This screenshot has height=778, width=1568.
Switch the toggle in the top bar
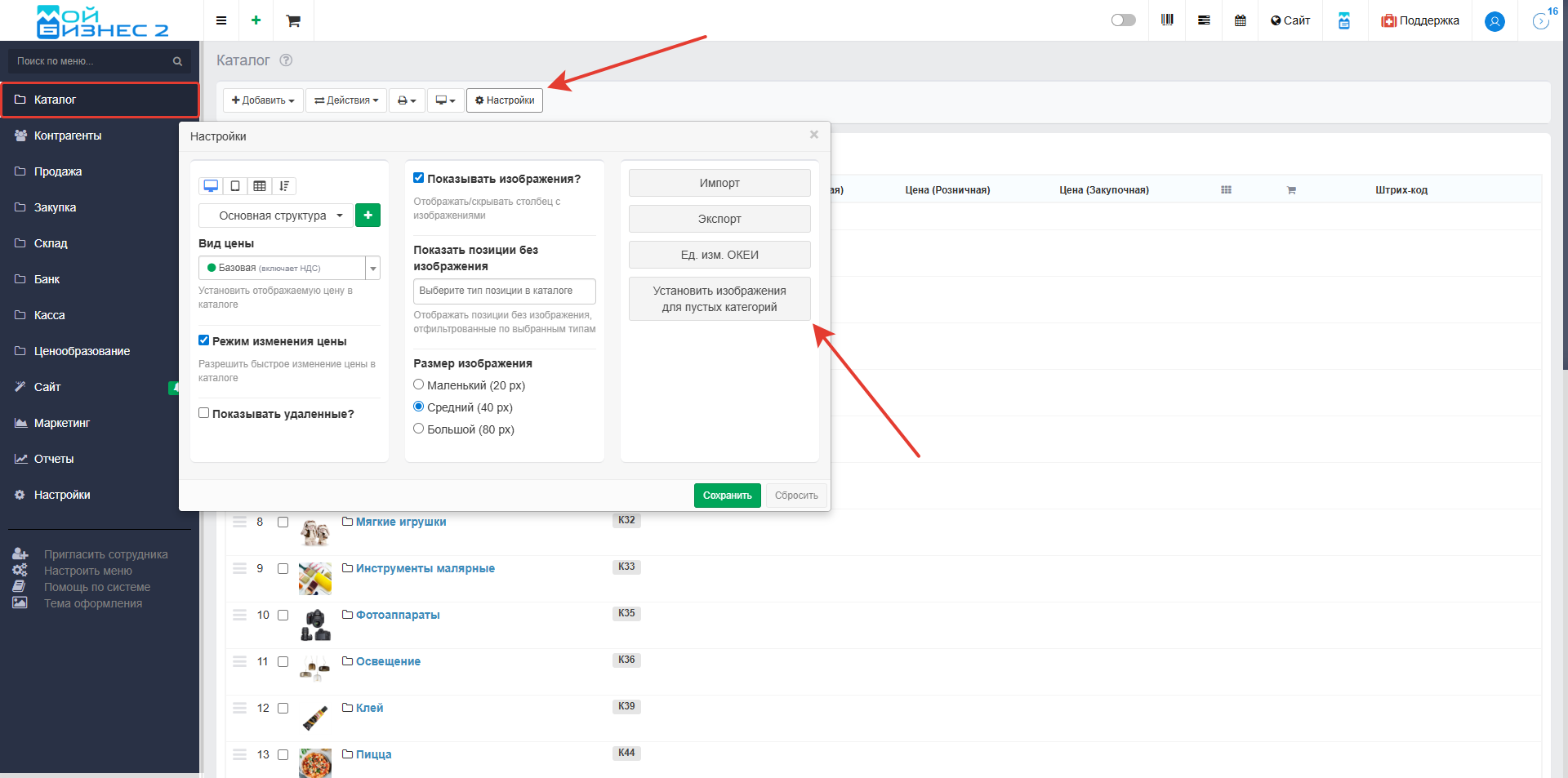pyautogui.click(x=1123, y=20)
